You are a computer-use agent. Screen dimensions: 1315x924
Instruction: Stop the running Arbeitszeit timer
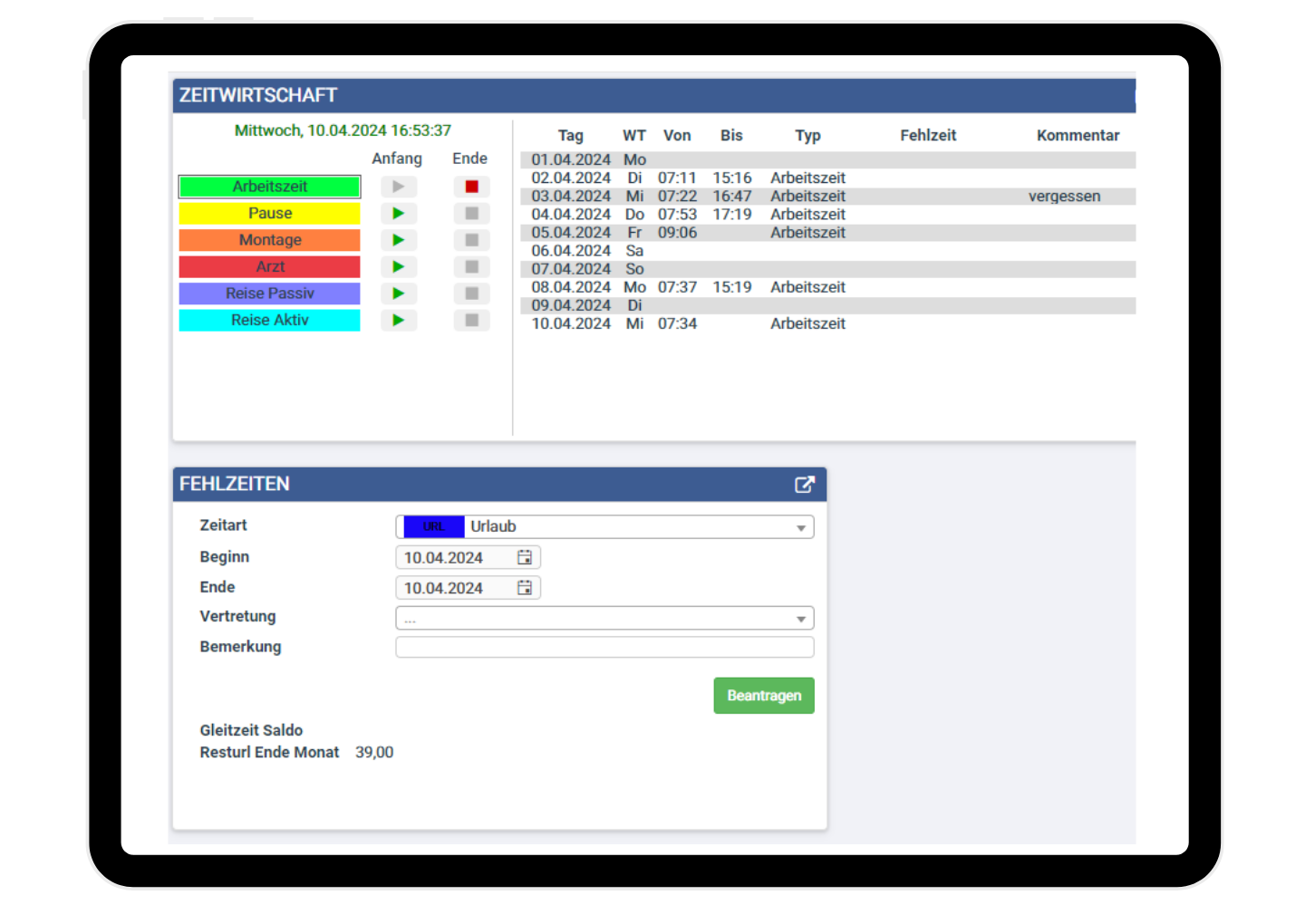coord(471,187)
